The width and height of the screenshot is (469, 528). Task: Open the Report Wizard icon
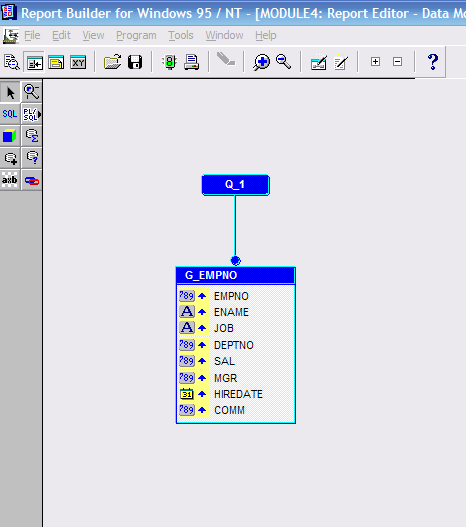tap(319, 62)
